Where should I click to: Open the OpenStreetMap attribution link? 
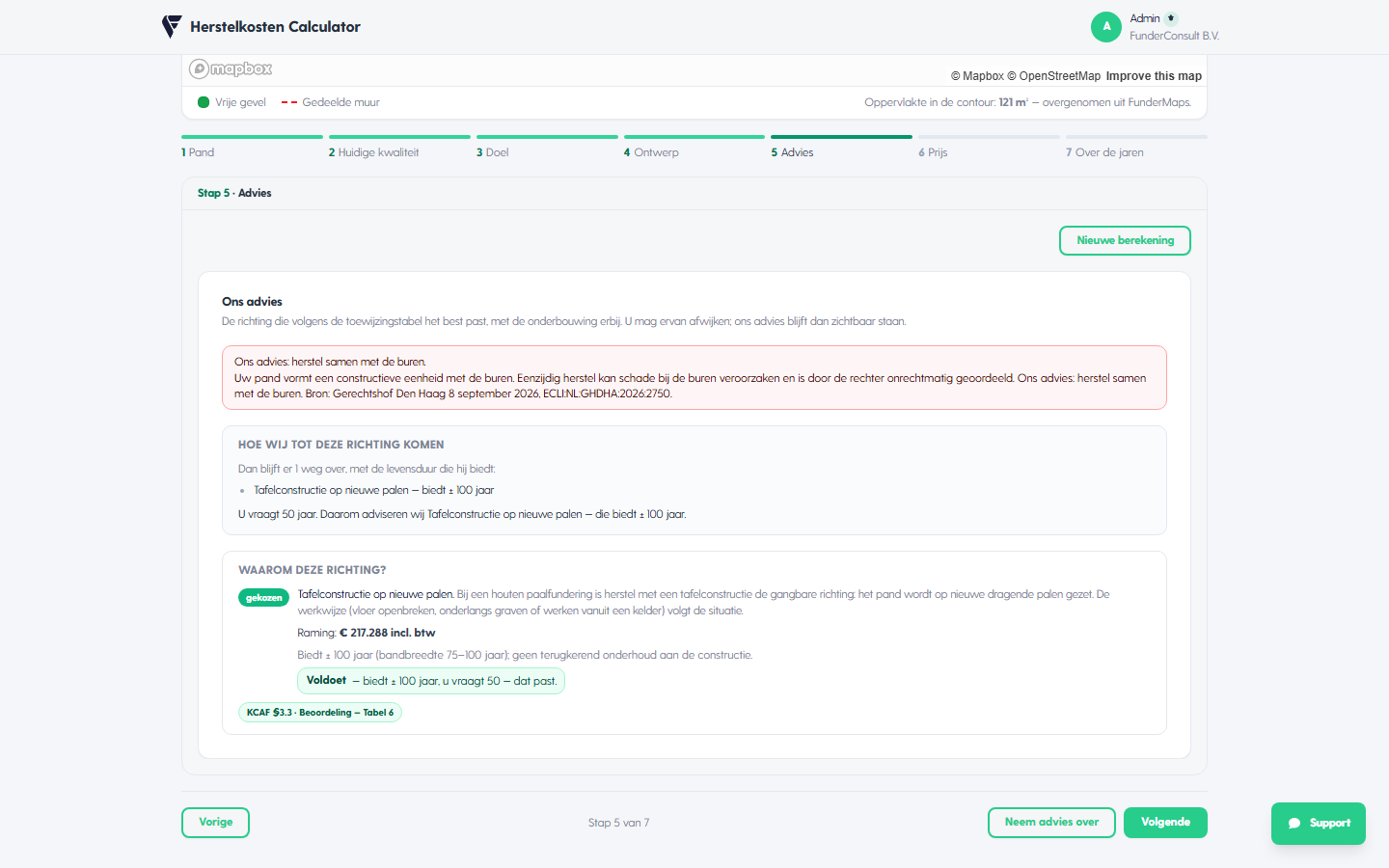pos(1053,76)
